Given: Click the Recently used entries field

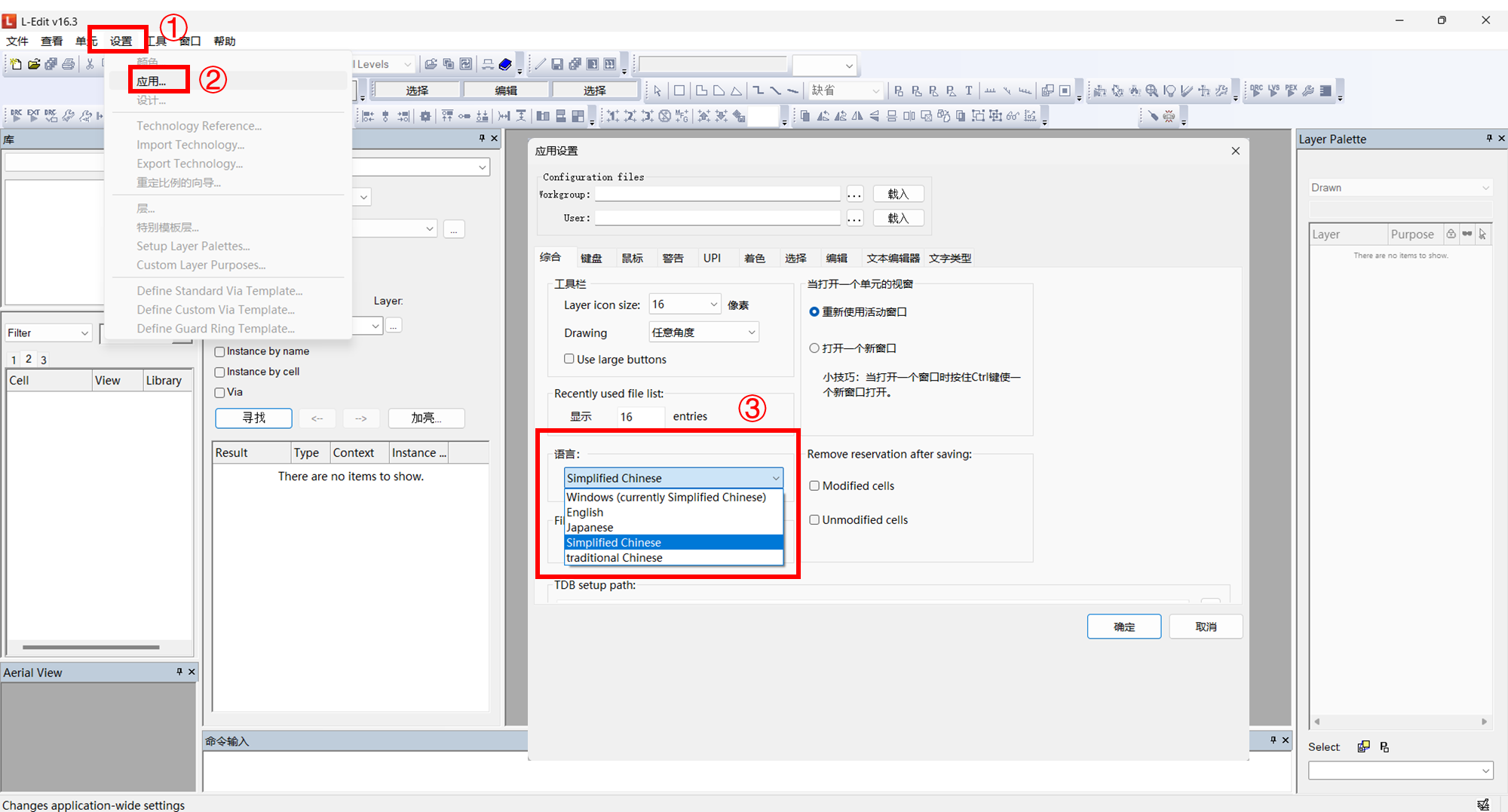Looking at the screenshot, I should pyautogui.click(x=640, y=416).
